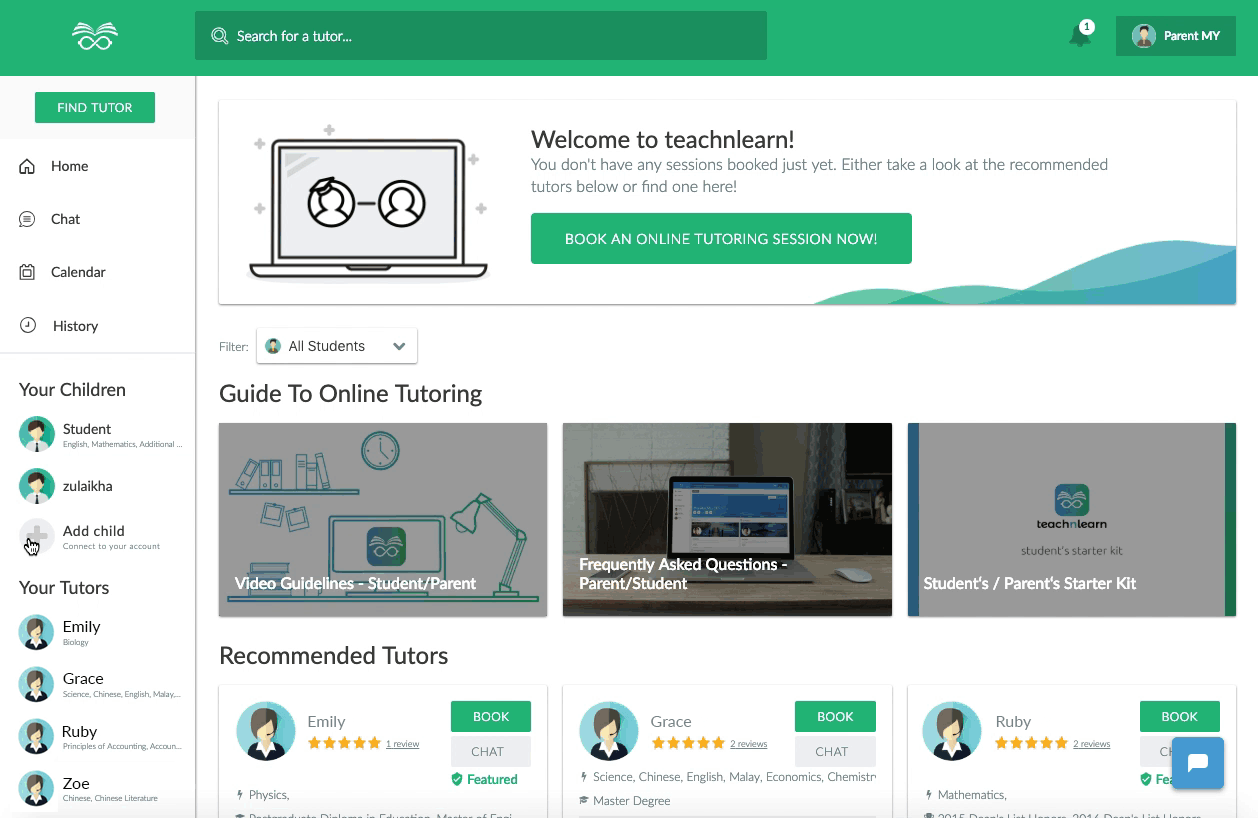Select Chat in the sidebar
Image resolution: width=1258 pixels, height=818 pixels.
pos(65,219)
